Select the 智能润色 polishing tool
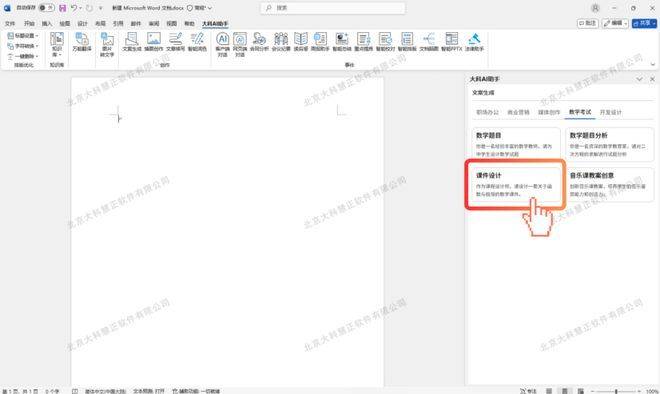This screenshot has height=394, width=660. click(x=197, y=42)
